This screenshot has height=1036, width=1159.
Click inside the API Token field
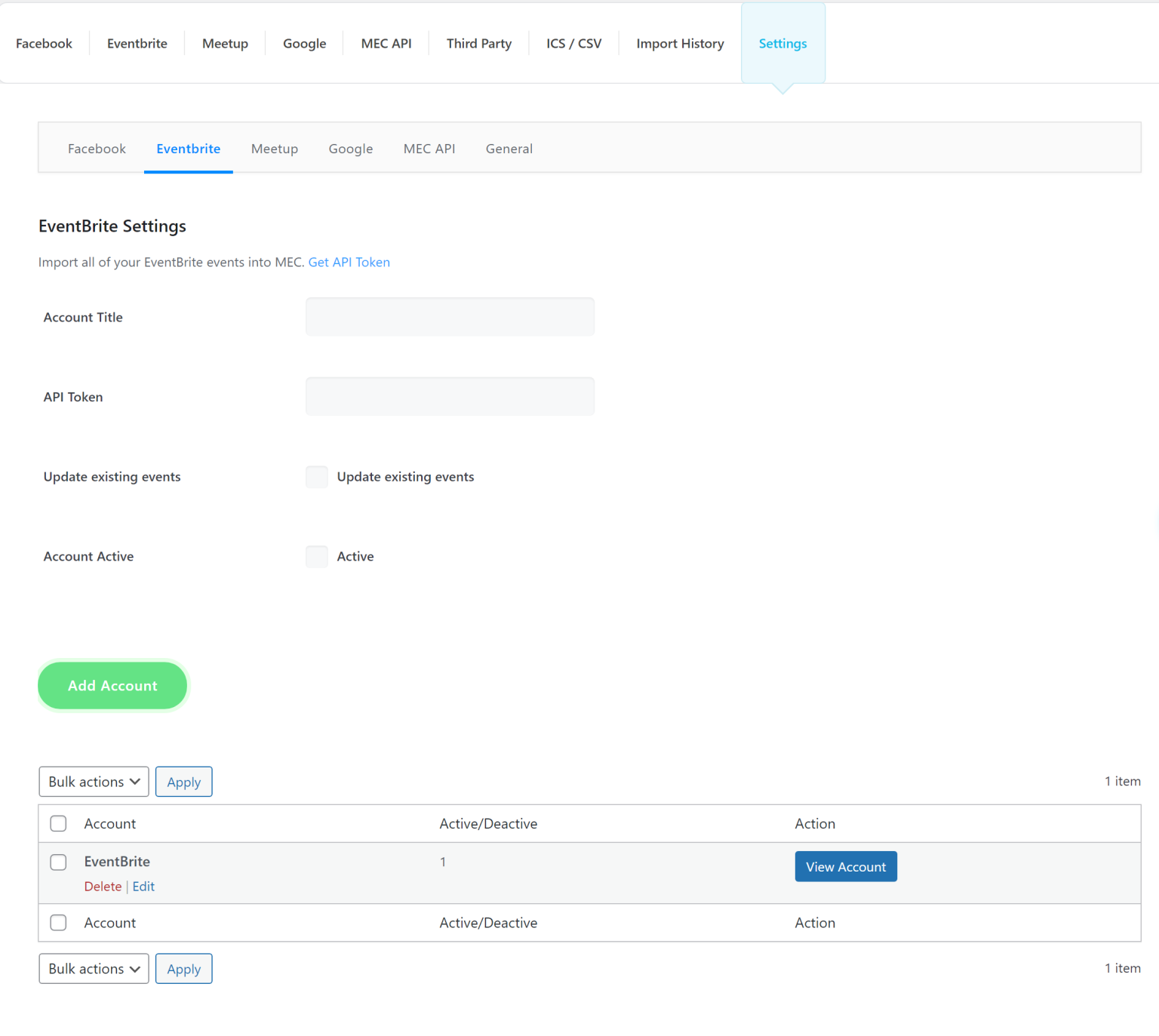pos(450,396)
